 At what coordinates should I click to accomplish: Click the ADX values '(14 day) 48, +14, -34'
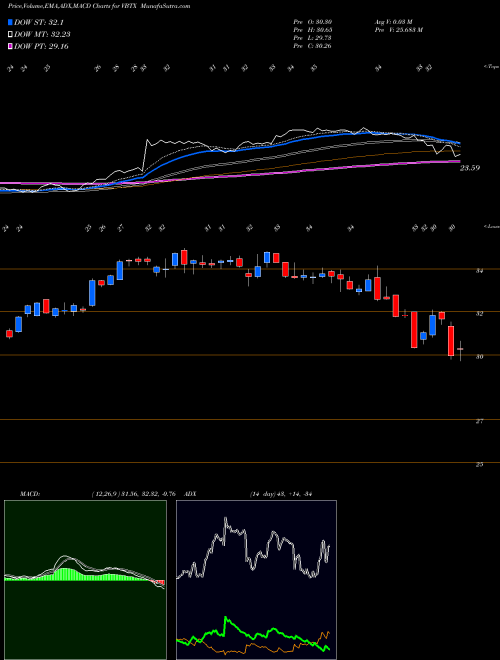(280, 494)
